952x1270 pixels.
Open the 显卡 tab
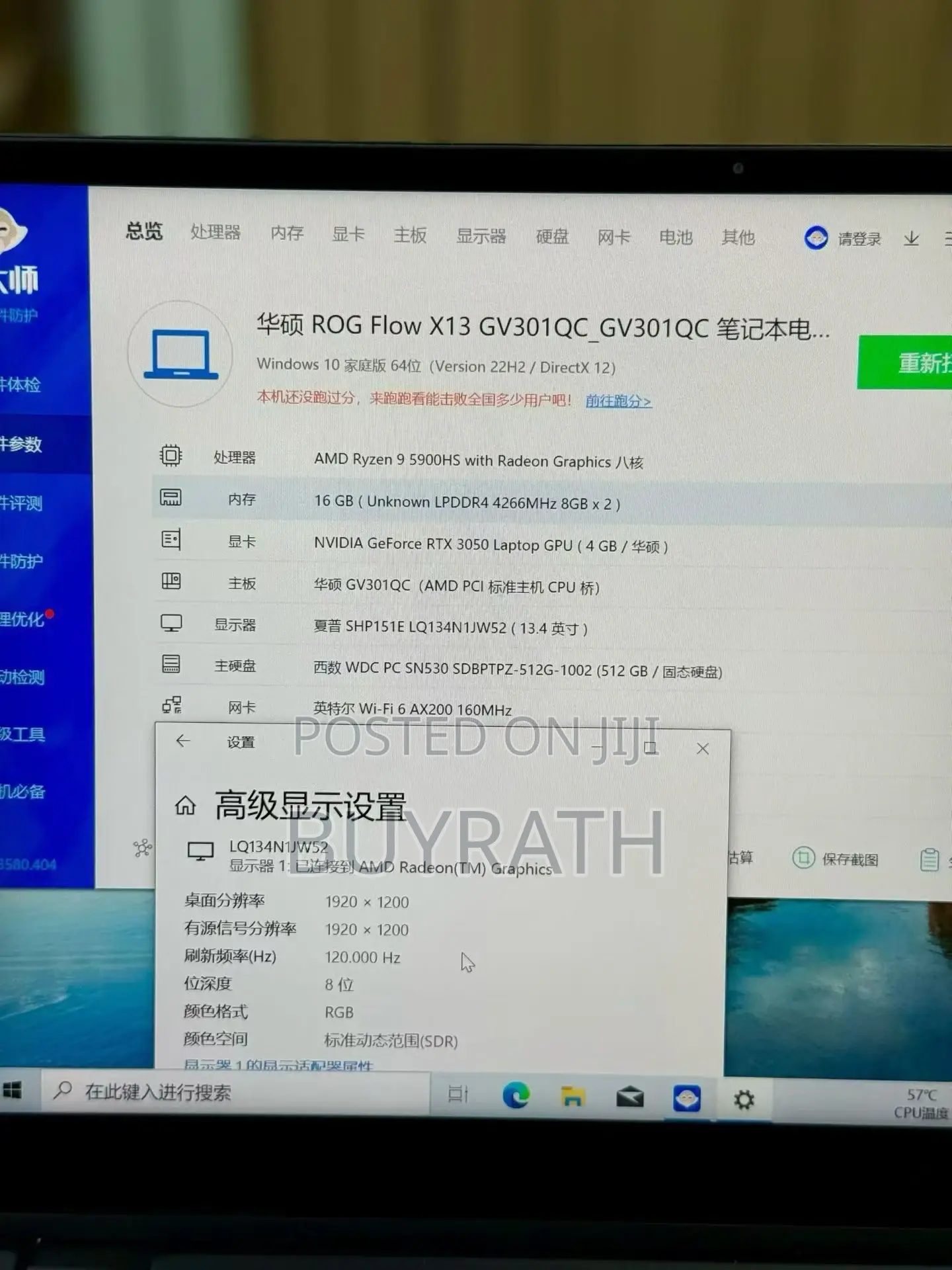[x=348, y=233]
